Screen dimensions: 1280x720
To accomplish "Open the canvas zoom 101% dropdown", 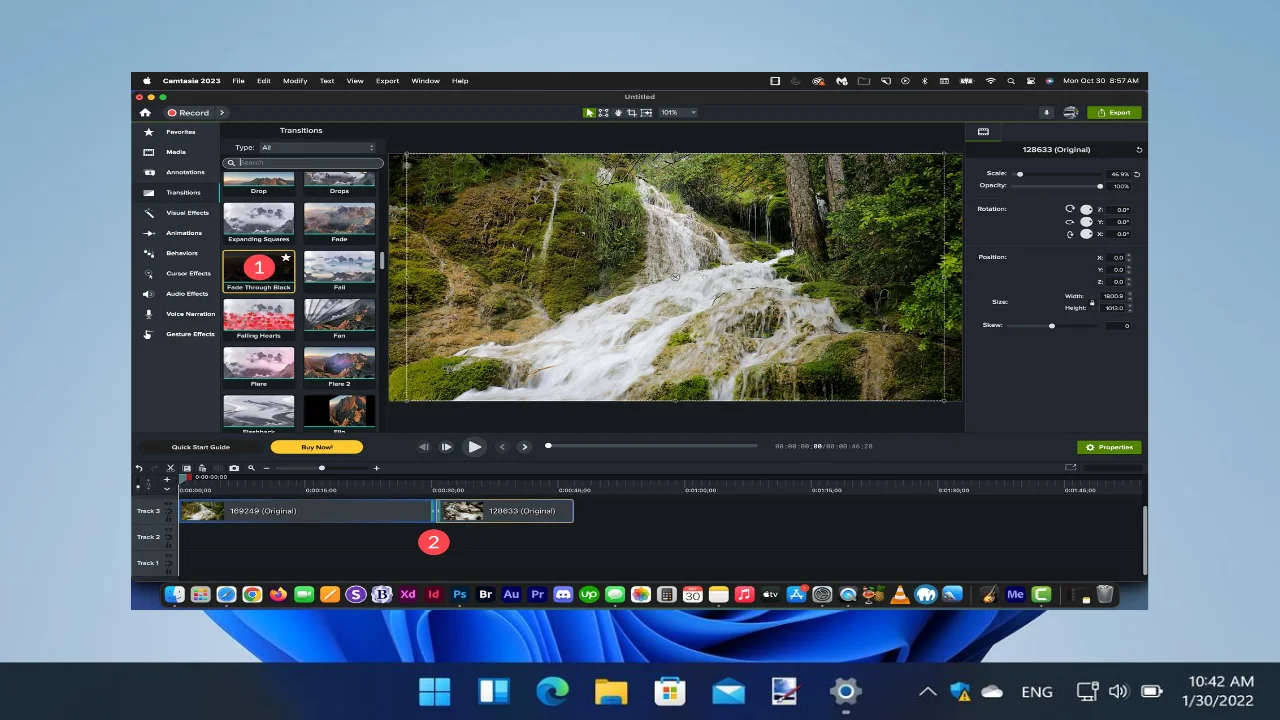I will pos(678,113).
